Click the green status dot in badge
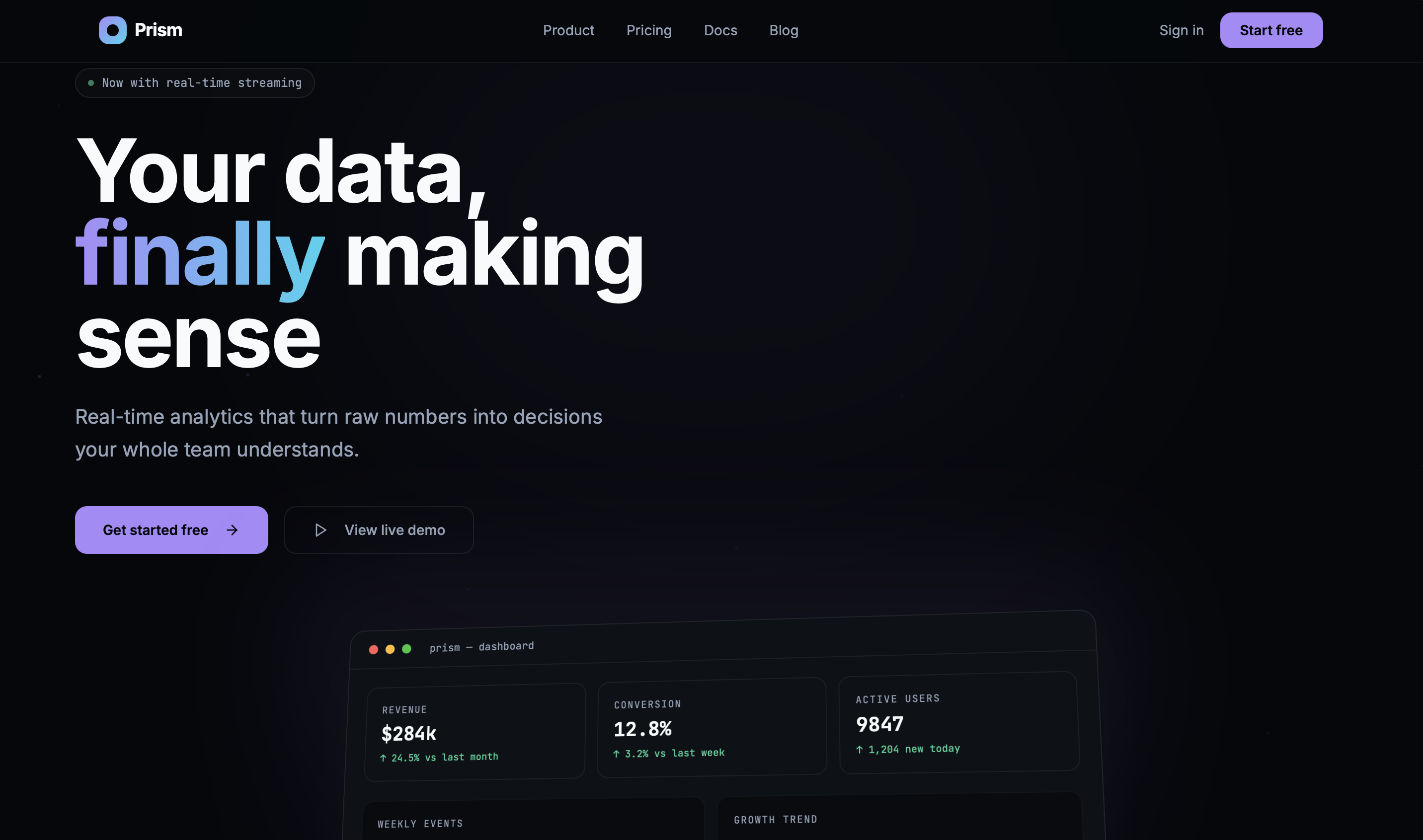The image size is (1423, 840). click(90, 83)
